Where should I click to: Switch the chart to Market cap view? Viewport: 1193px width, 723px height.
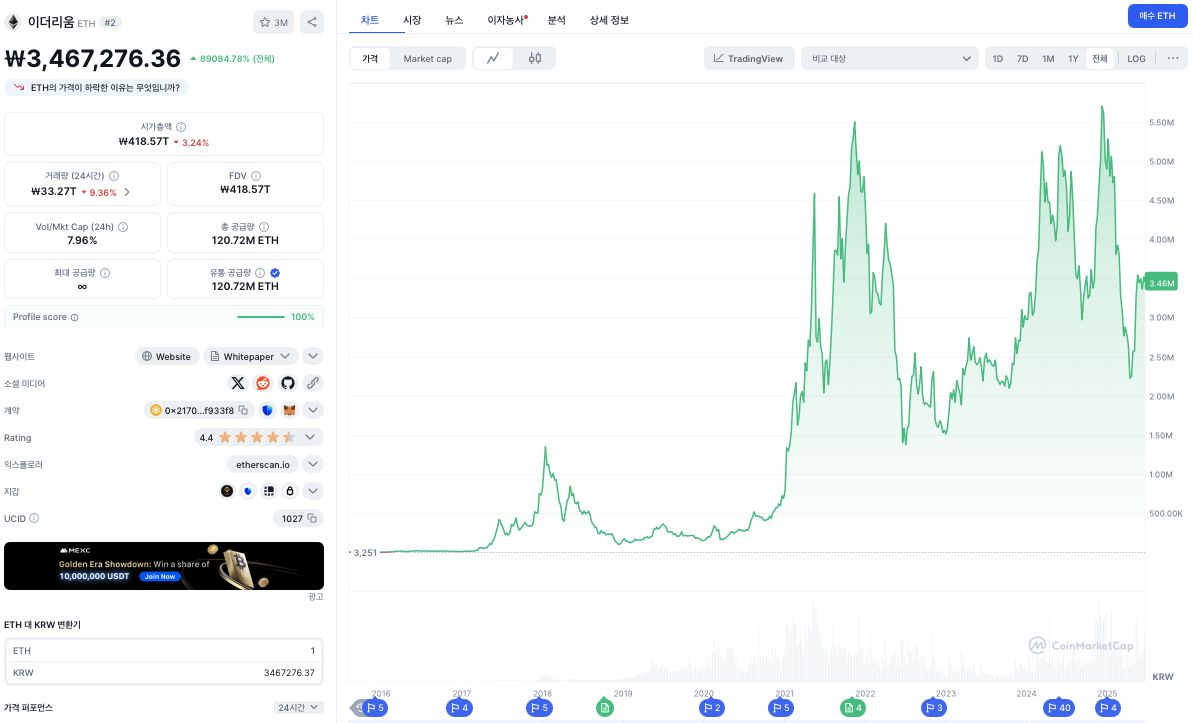point(427,59)
